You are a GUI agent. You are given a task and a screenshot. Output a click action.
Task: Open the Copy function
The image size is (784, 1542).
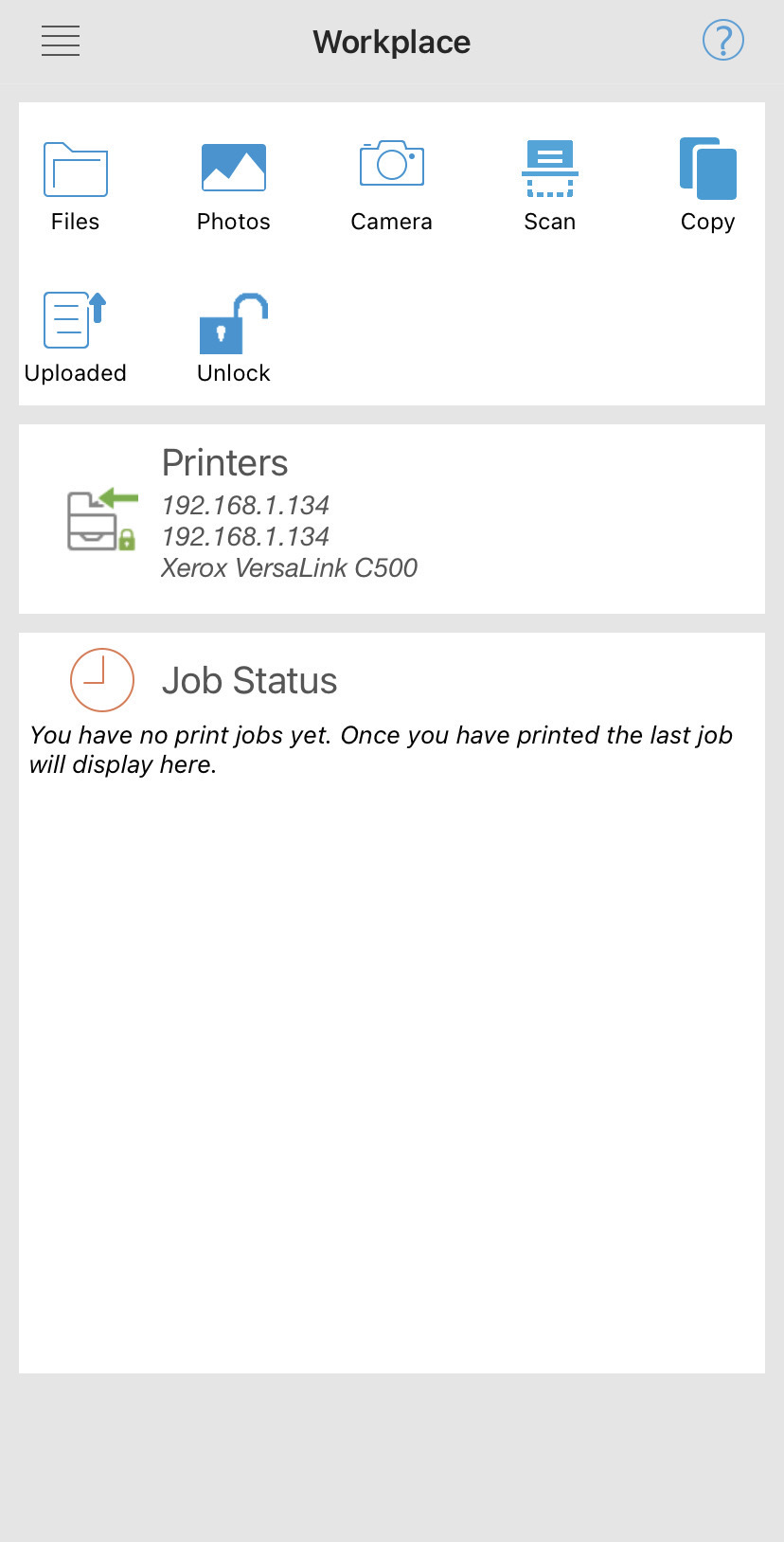pyautogui.click(x=708, y=170)
